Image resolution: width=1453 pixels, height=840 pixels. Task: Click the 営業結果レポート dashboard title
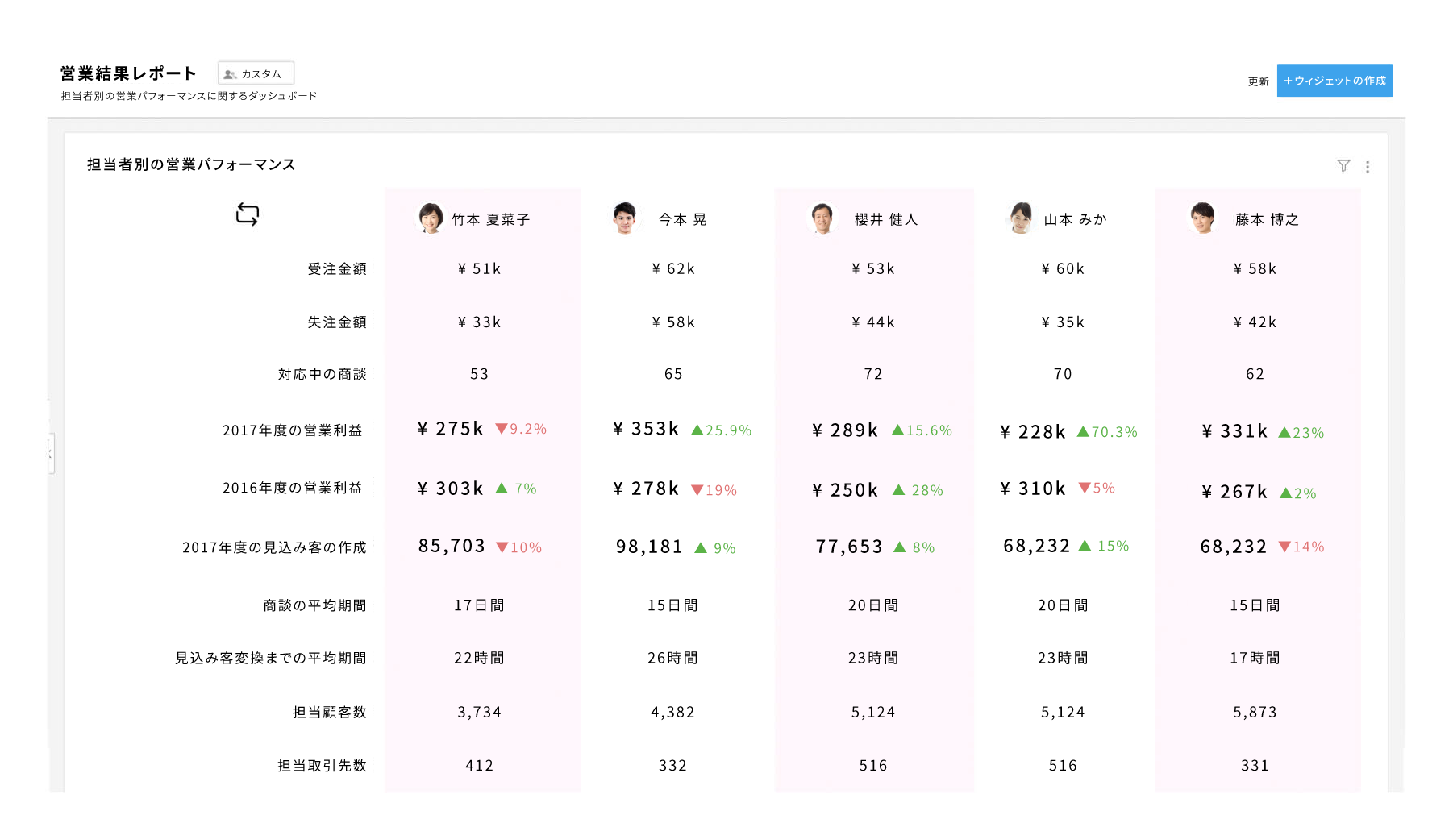tap(128, 73)
